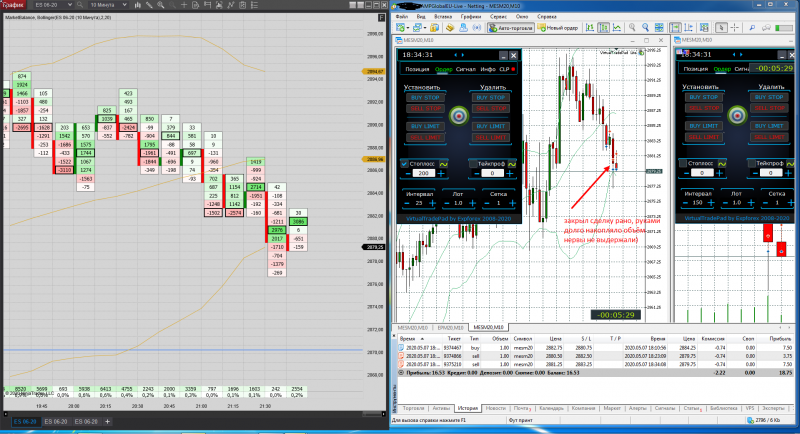The width and height of the screenshot is (800, 434).
Task: Open dropdown arrow beside new chart icon
Action: (x=409, y=28)
